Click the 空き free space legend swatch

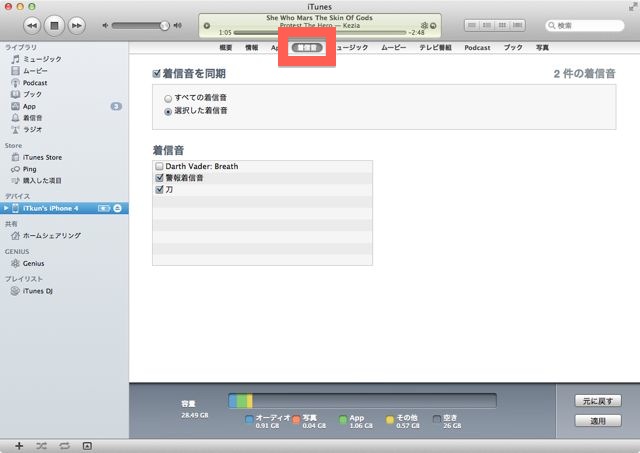coord(437,419)
